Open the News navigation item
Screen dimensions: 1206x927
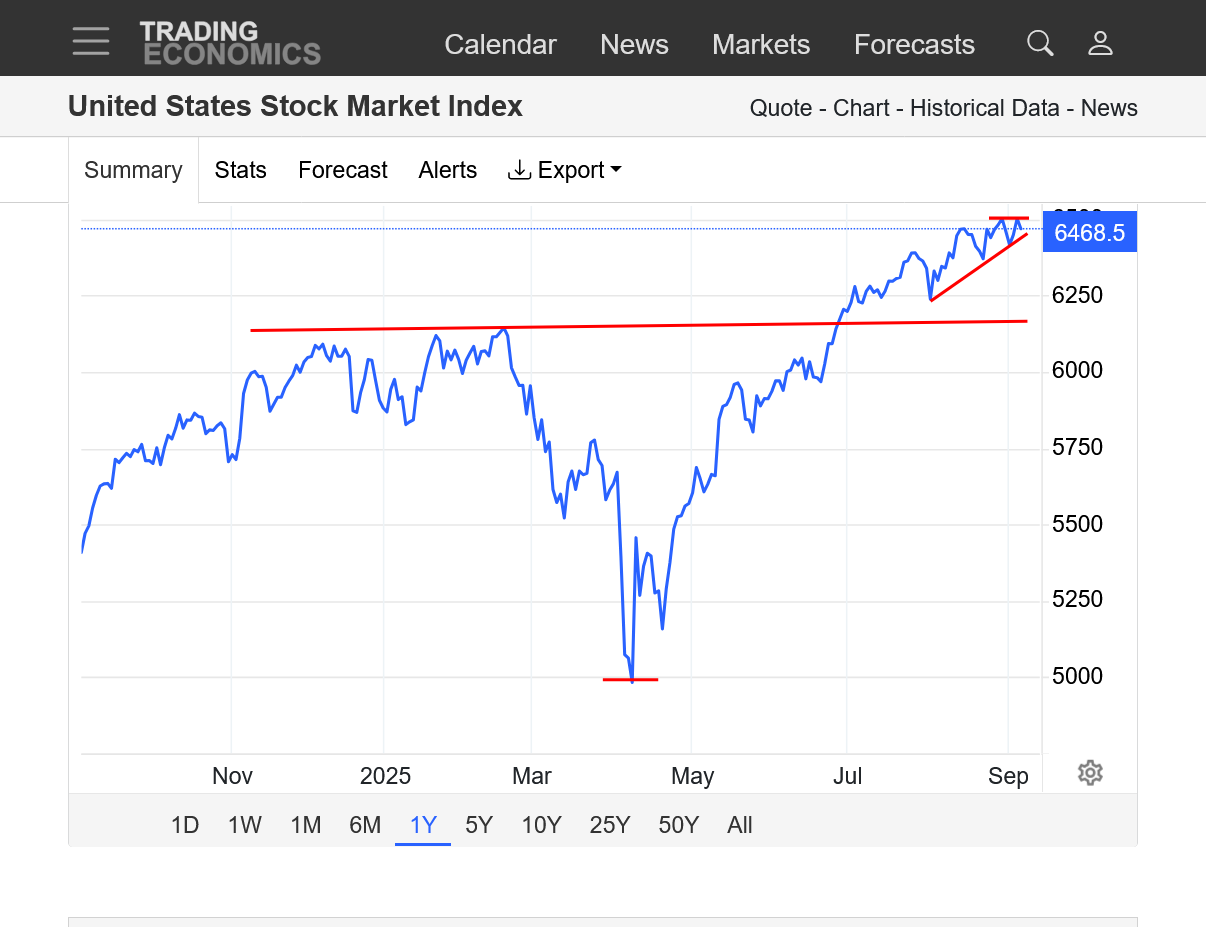click(634, 44)
